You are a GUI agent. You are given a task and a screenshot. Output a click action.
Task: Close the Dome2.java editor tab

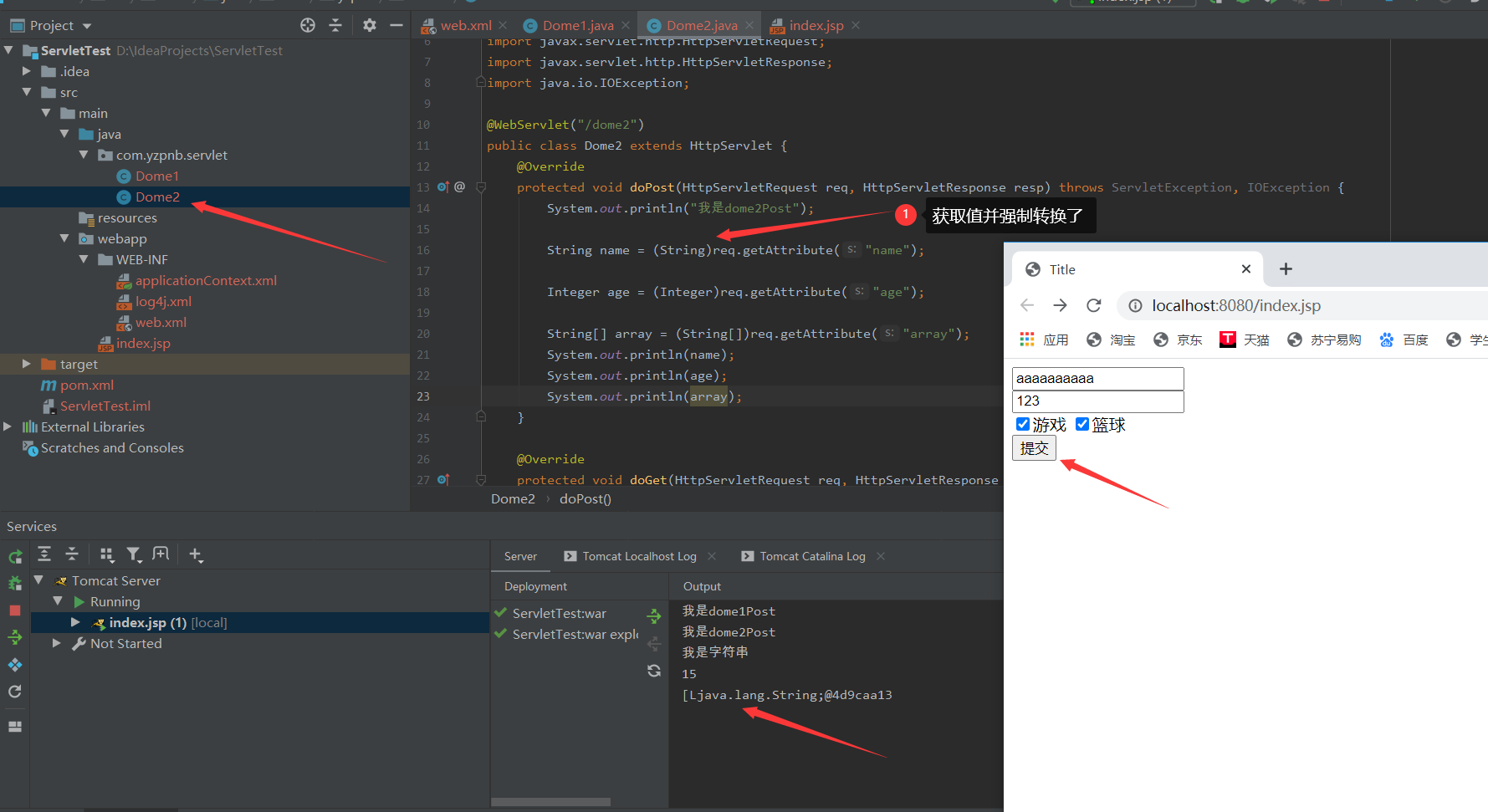(x=749, y=25)
